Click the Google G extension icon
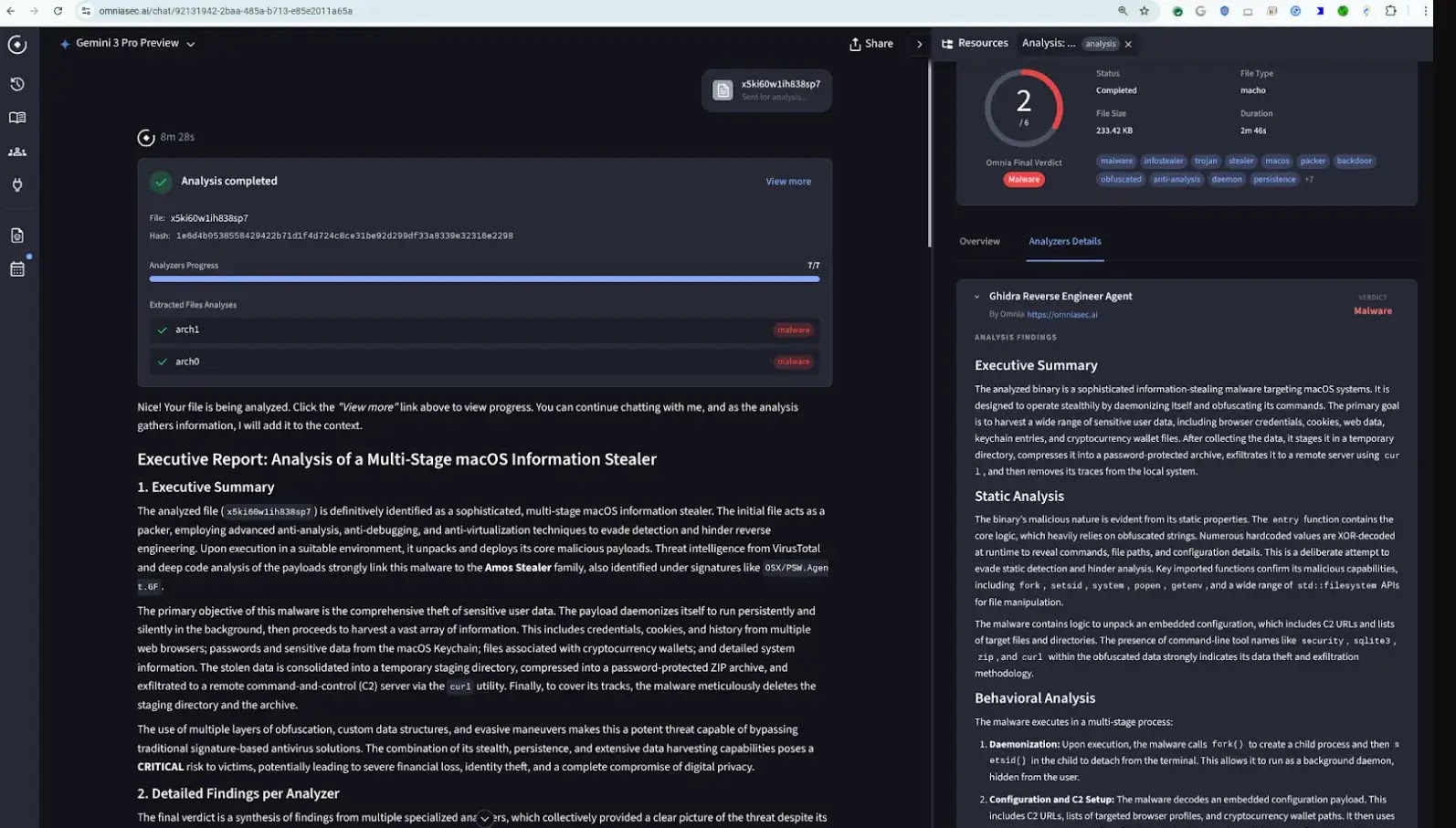The image size is (1456, 828). point(1200,11)
